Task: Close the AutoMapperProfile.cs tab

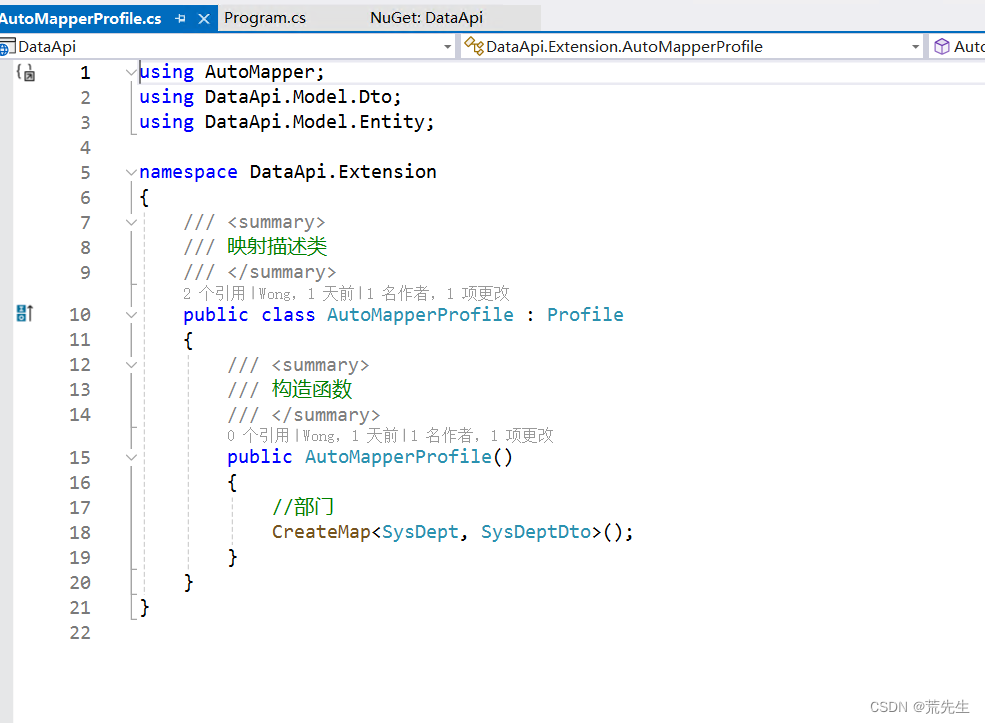Action: point(204,19)
